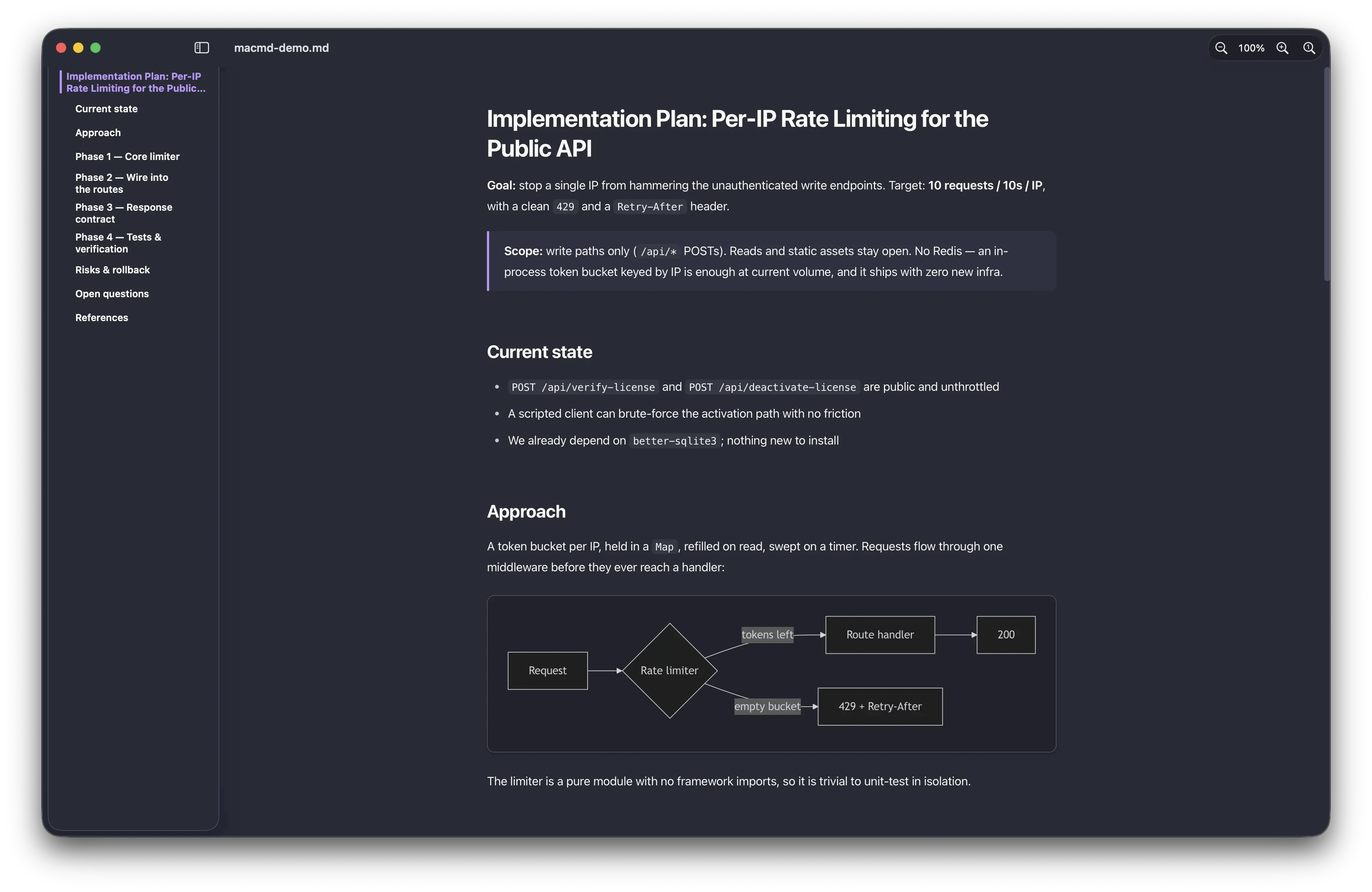
Task: Click the "Retry-After" inline code in Goal paragraph
Action: [650, 207]
